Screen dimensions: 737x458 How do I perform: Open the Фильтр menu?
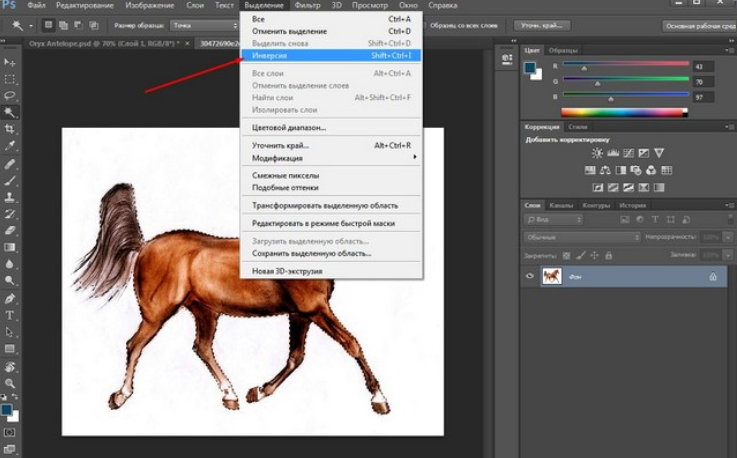(x=307, y=6)
